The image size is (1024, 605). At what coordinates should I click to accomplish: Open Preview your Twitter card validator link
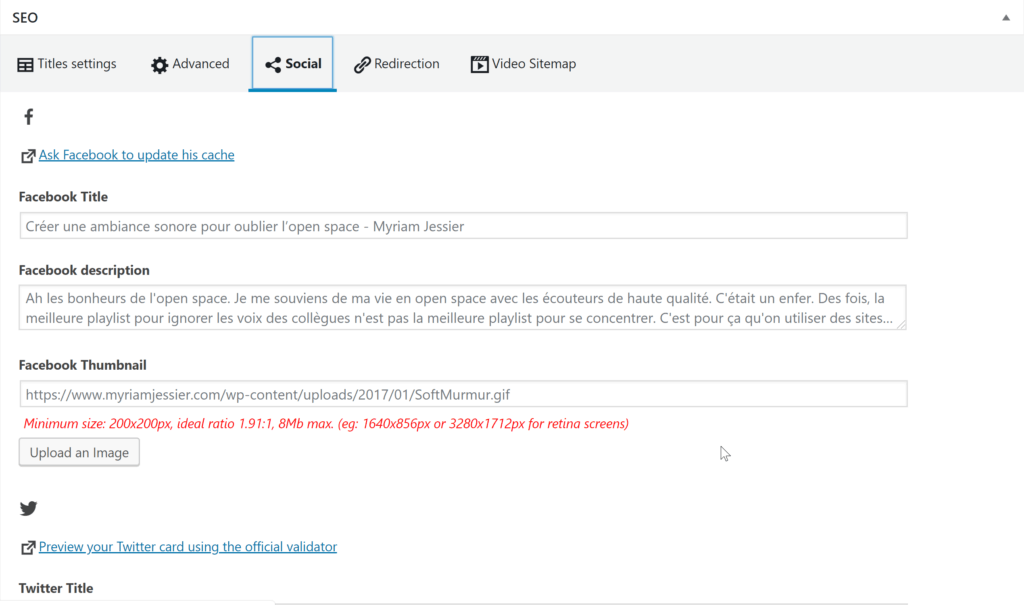coord(188,547)
